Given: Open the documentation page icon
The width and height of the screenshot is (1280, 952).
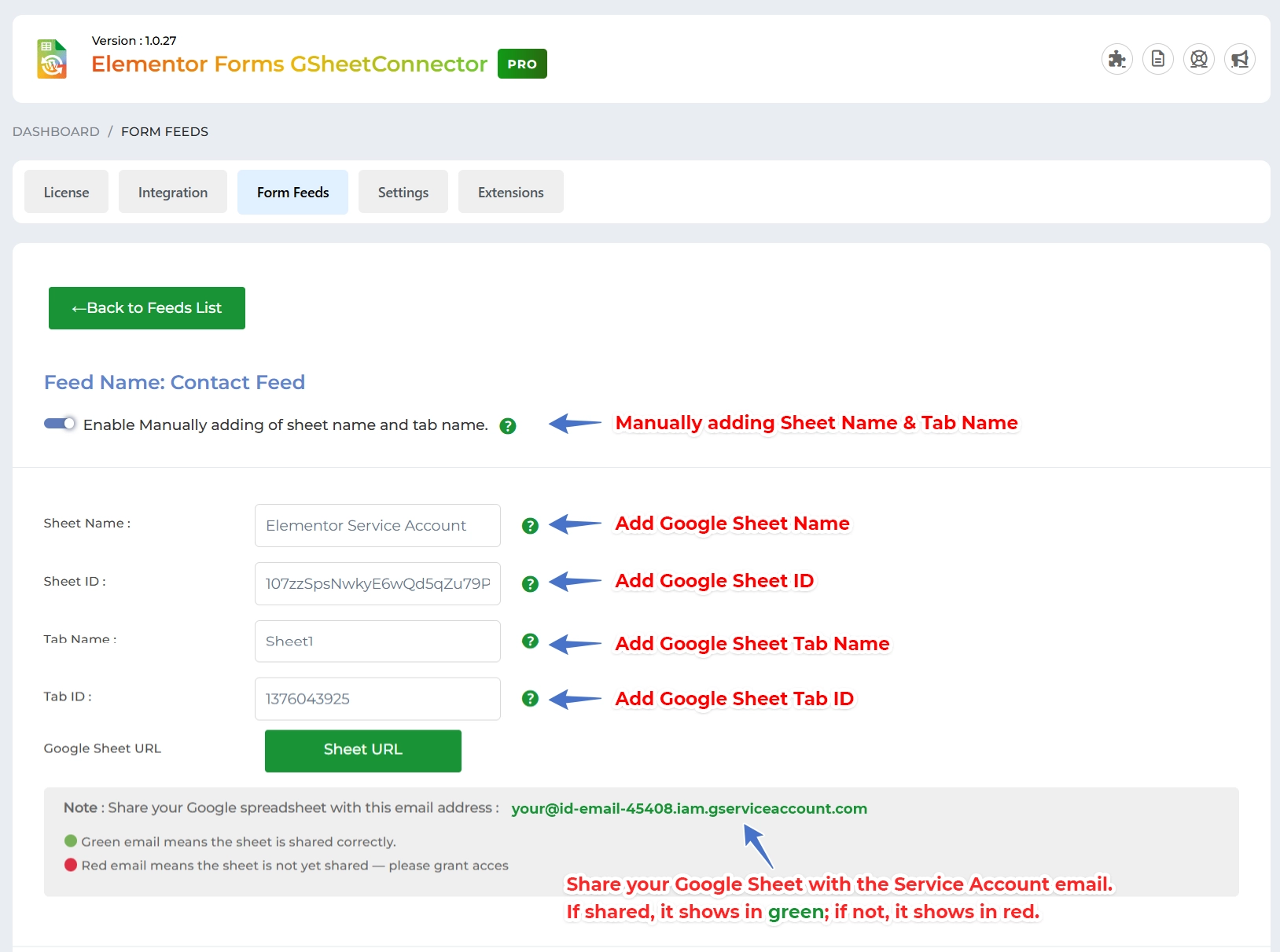Looking at the screenshot, I should pos(1157,59).
